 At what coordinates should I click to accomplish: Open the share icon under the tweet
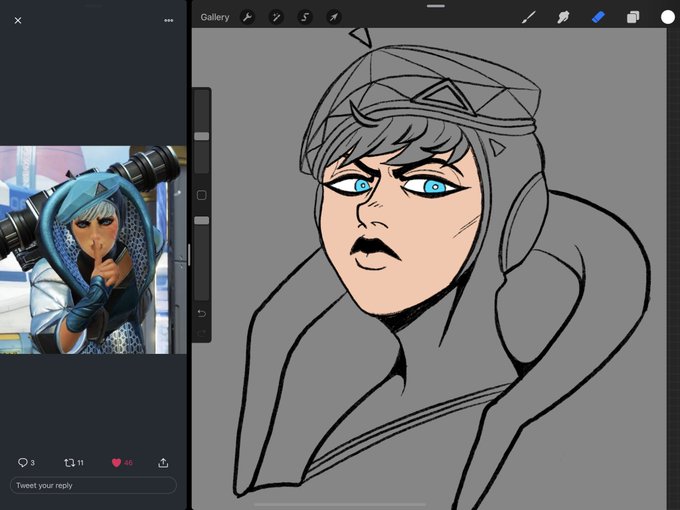163,463
